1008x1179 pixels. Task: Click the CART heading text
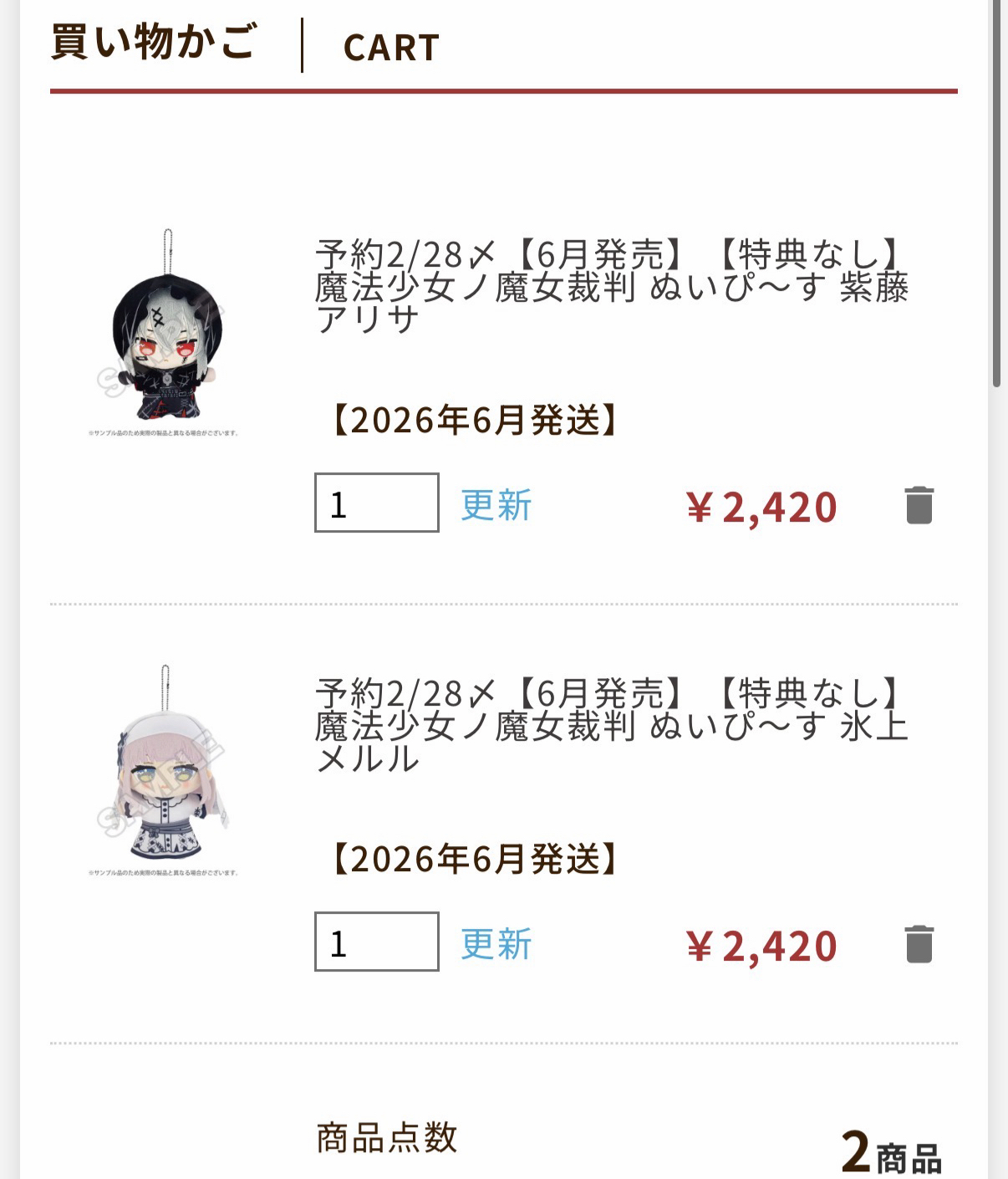pos(392,48)
